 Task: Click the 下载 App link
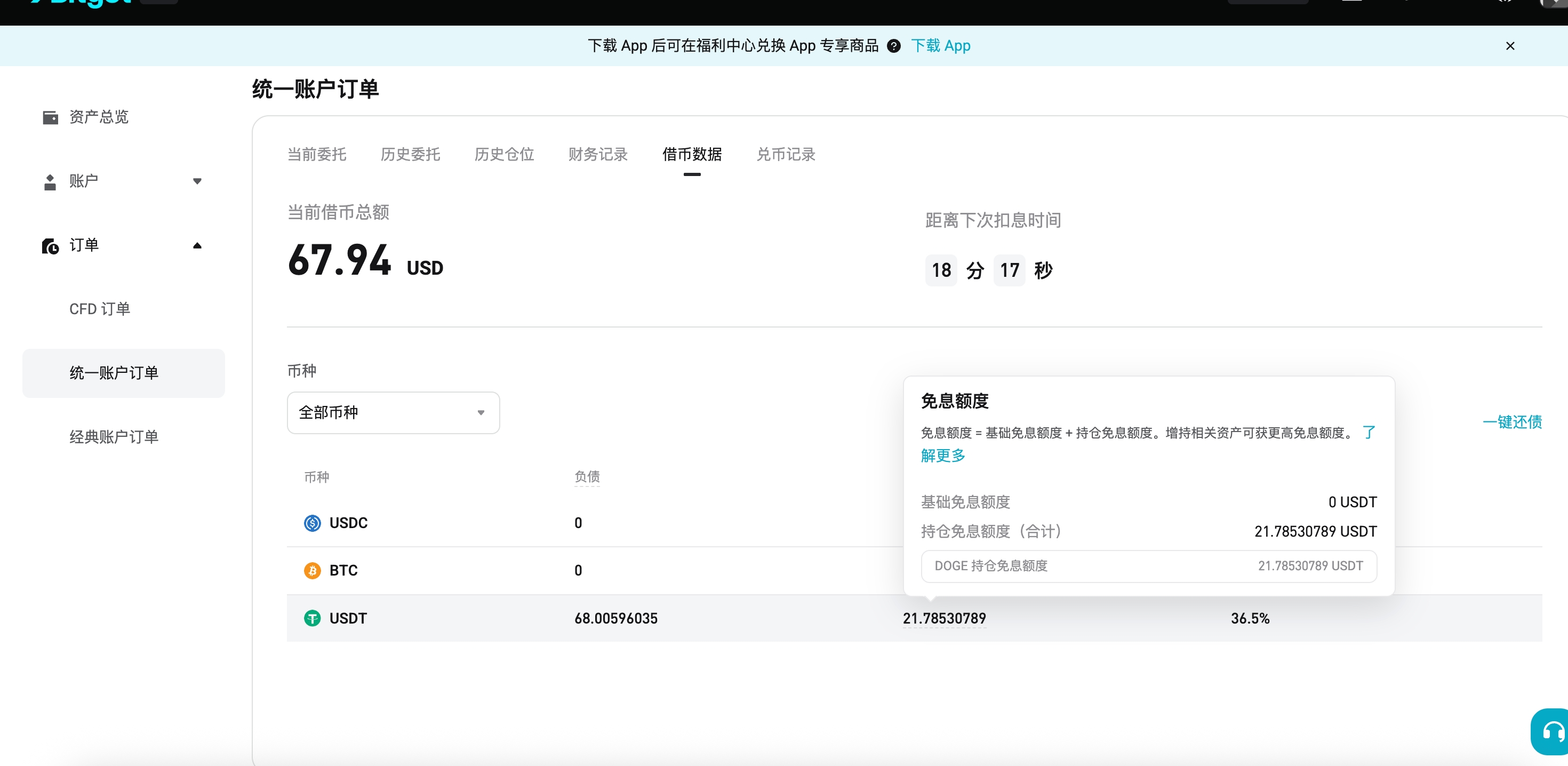click(940, 46)
